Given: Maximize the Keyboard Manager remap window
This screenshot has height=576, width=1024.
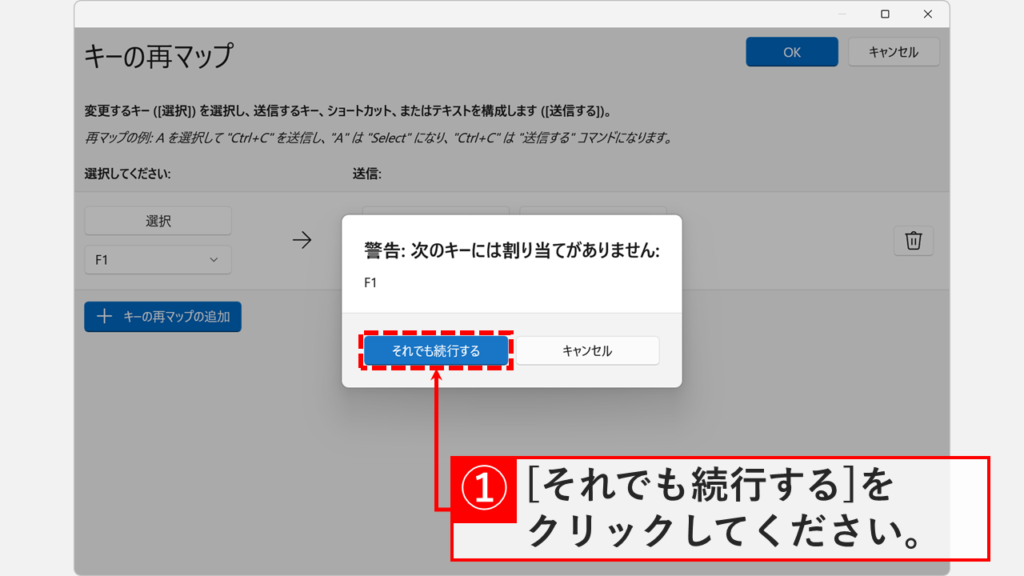Looking at the screenshot, I should (x=883, y=15).
